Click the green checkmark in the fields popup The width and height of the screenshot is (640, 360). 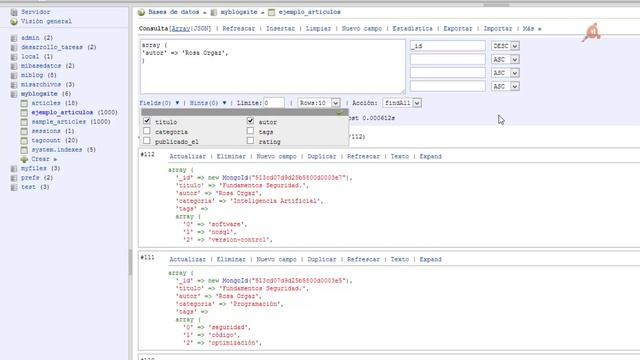tap(340, 112)
